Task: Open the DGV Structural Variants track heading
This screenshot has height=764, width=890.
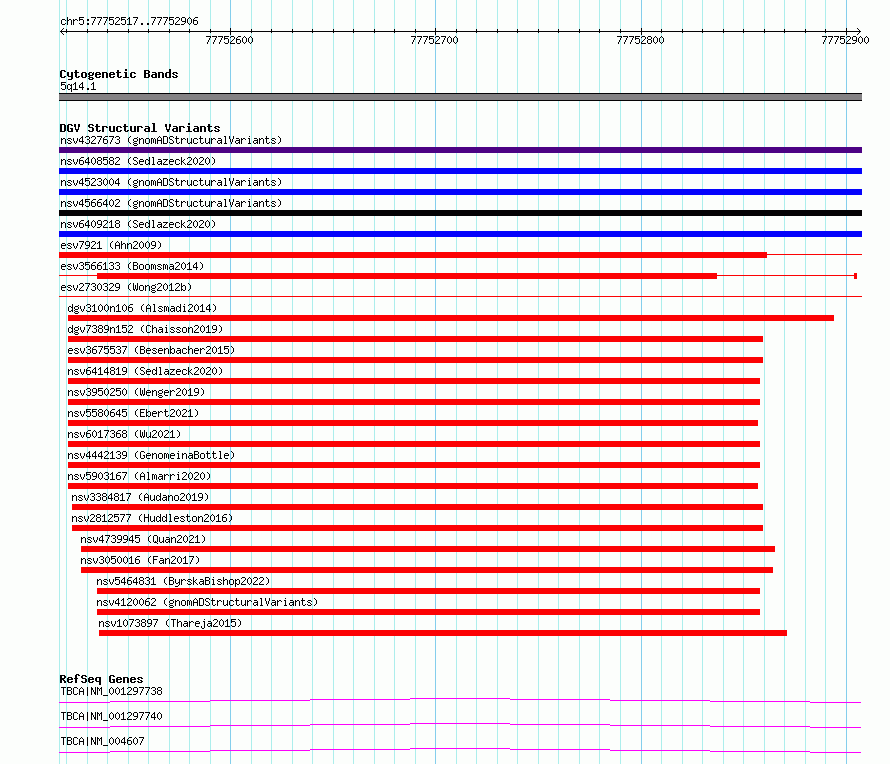Action: (x=140, y=128)
